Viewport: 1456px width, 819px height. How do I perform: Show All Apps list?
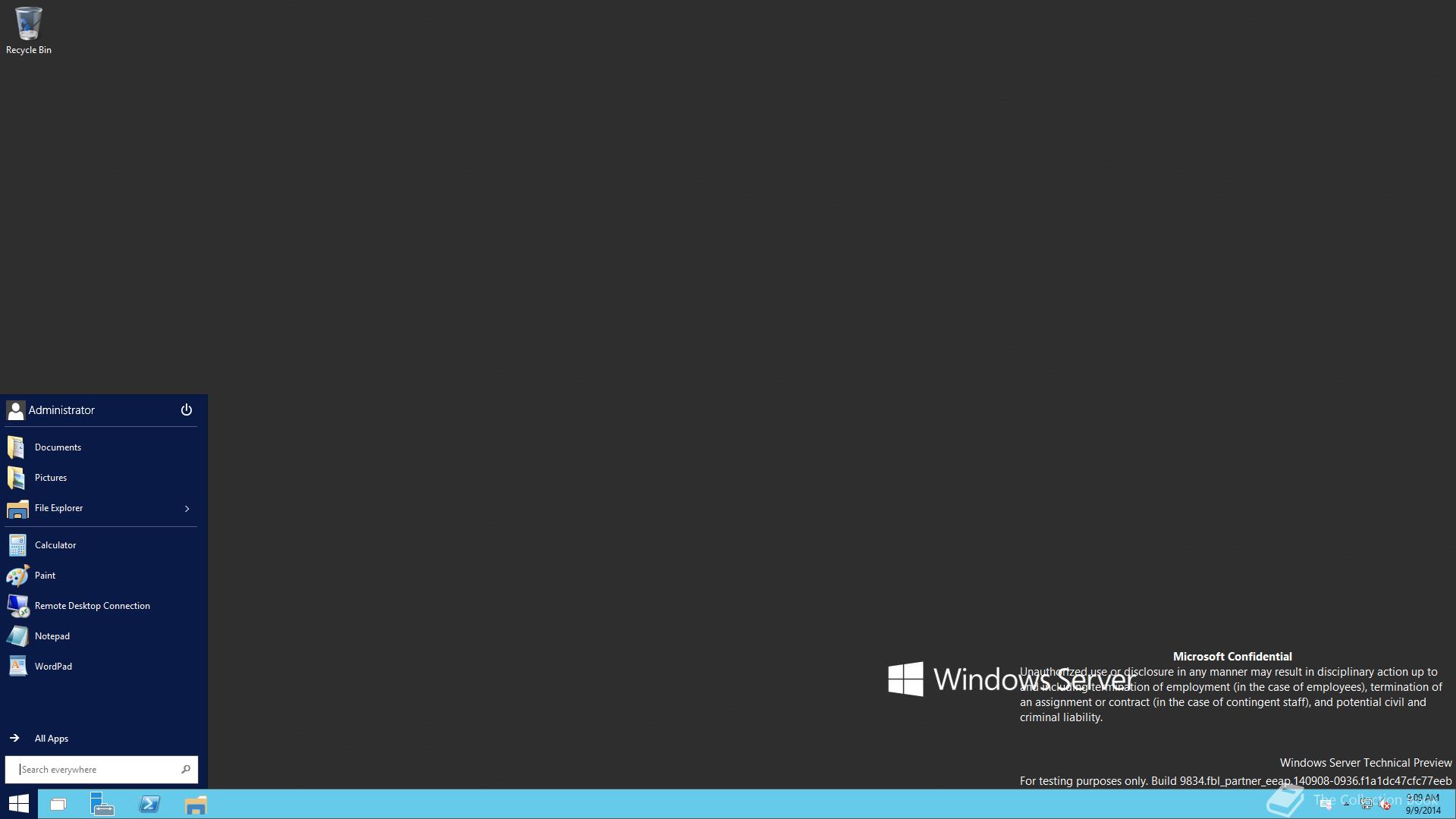[x=101, y=739]
